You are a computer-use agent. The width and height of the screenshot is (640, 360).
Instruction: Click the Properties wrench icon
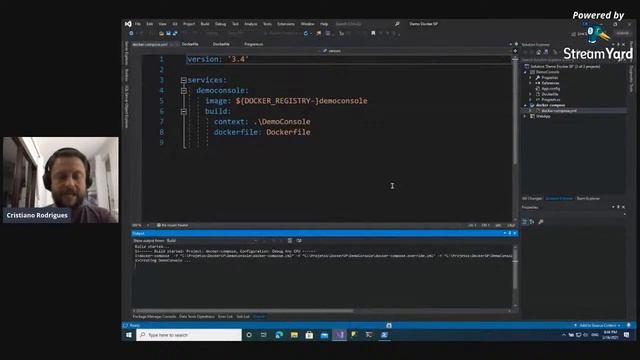click(x=541, y=222)
